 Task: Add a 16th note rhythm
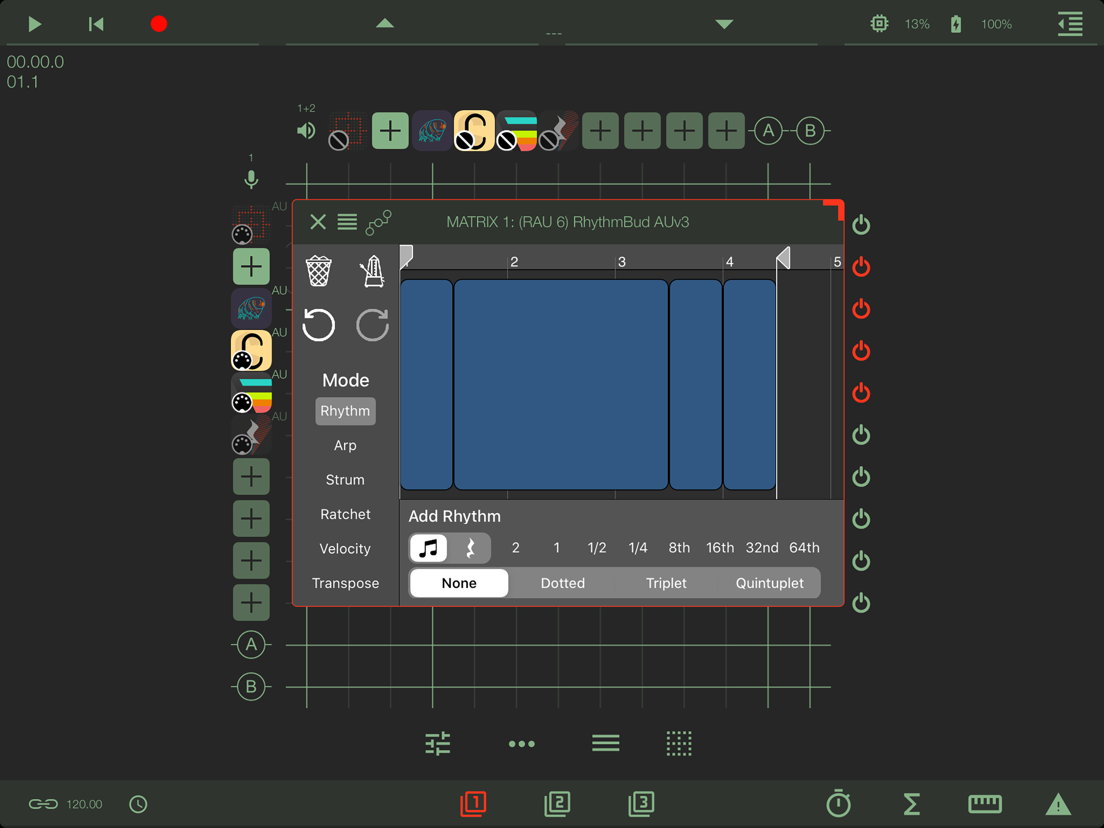click(x=720, y=548)
